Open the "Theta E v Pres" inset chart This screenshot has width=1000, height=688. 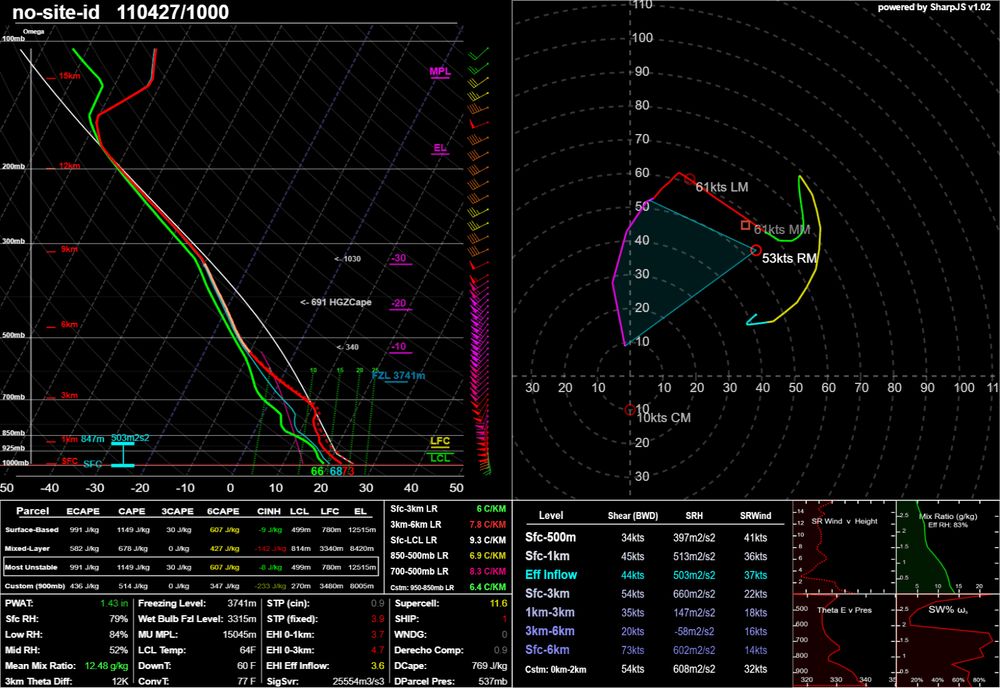[x=843, y=640]
